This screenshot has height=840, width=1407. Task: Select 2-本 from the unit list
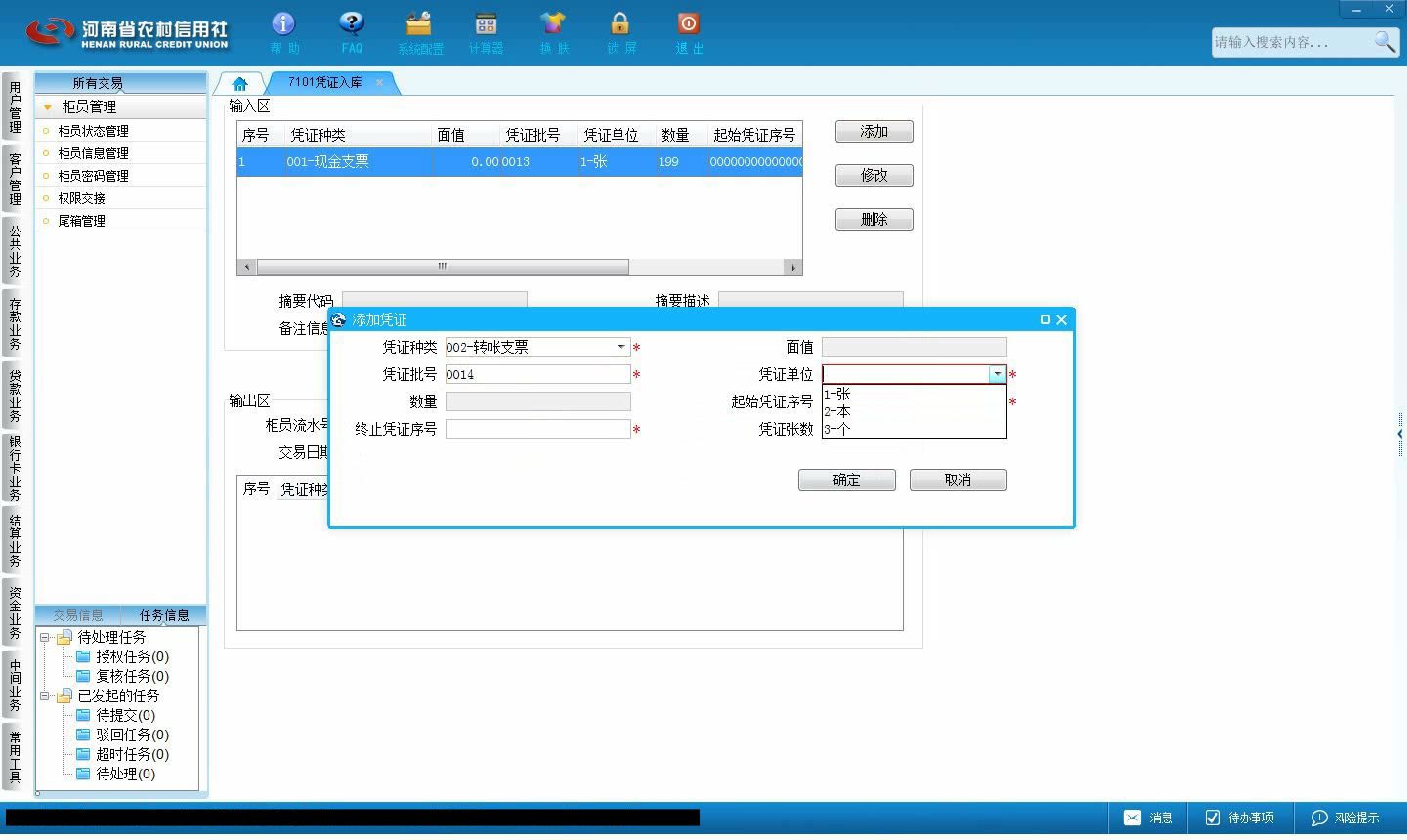coord(914,411)
